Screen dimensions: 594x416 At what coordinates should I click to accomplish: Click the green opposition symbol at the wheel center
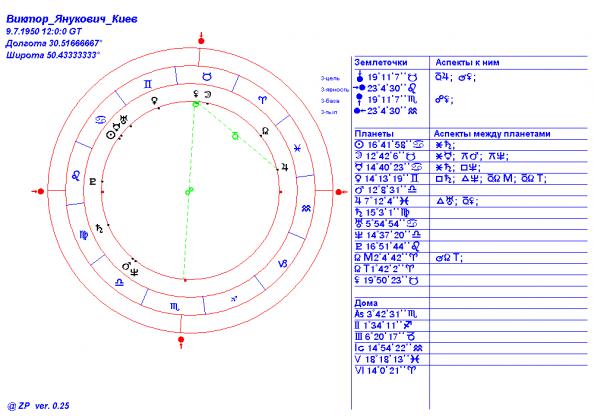click(x=189, y=191)
